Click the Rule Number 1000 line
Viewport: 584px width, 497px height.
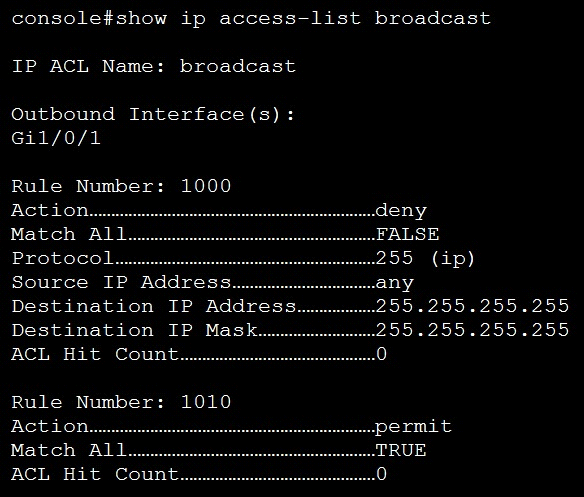(x=121, y=186)
